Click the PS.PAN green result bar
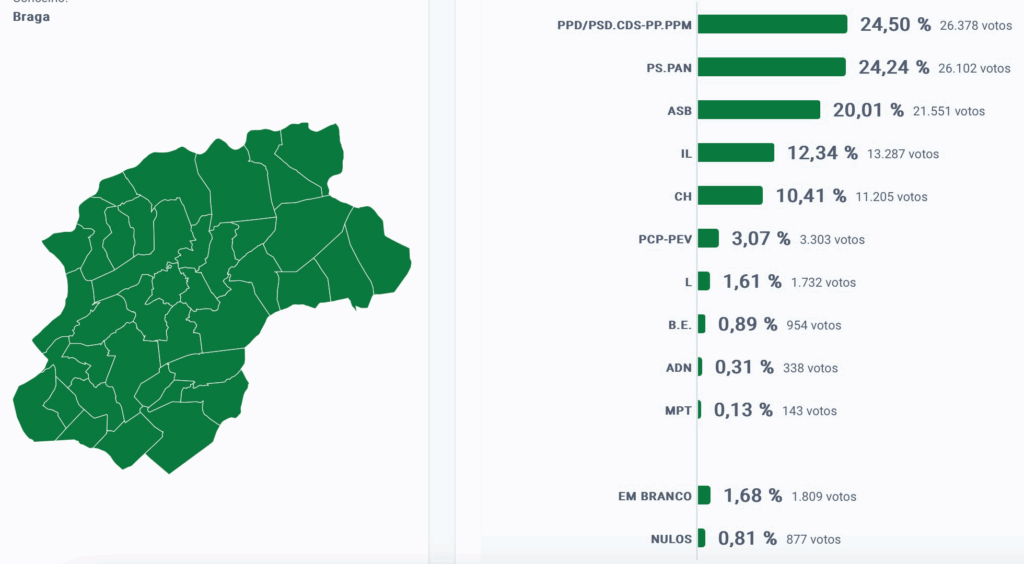The height and width of the screenshot is (564, 1024). [771, 67]
